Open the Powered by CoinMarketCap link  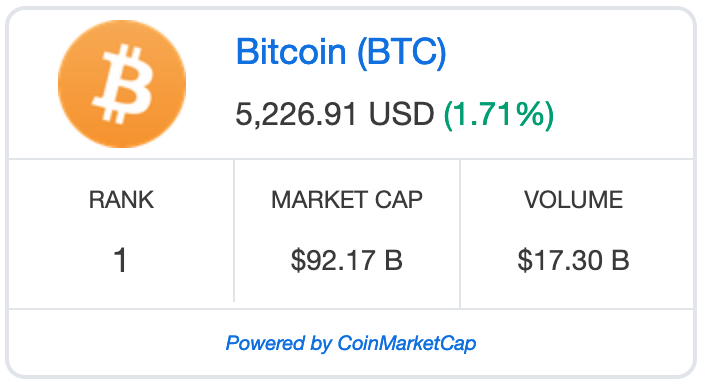351,343
